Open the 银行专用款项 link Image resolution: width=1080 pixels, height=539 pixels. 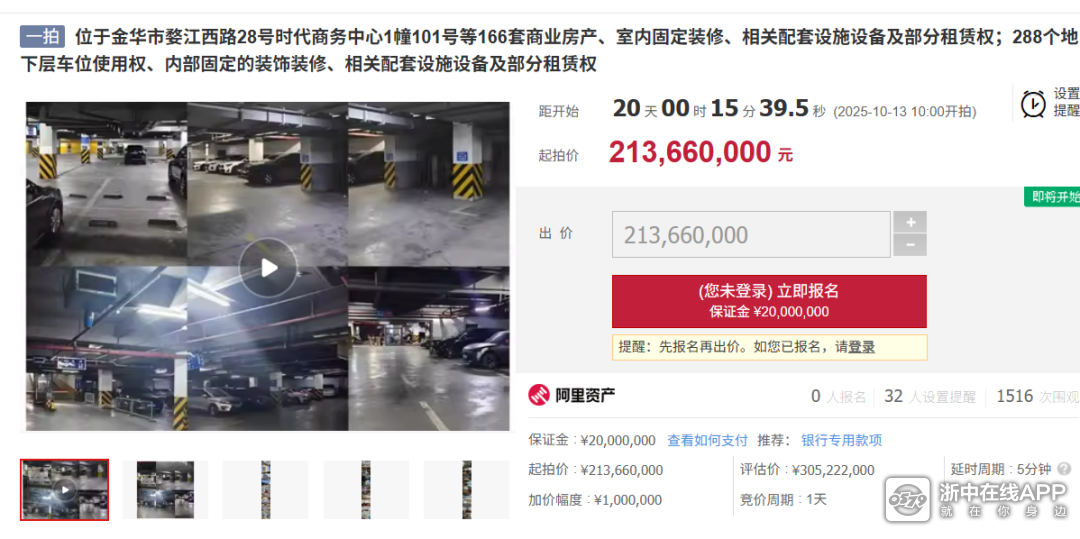842,440
